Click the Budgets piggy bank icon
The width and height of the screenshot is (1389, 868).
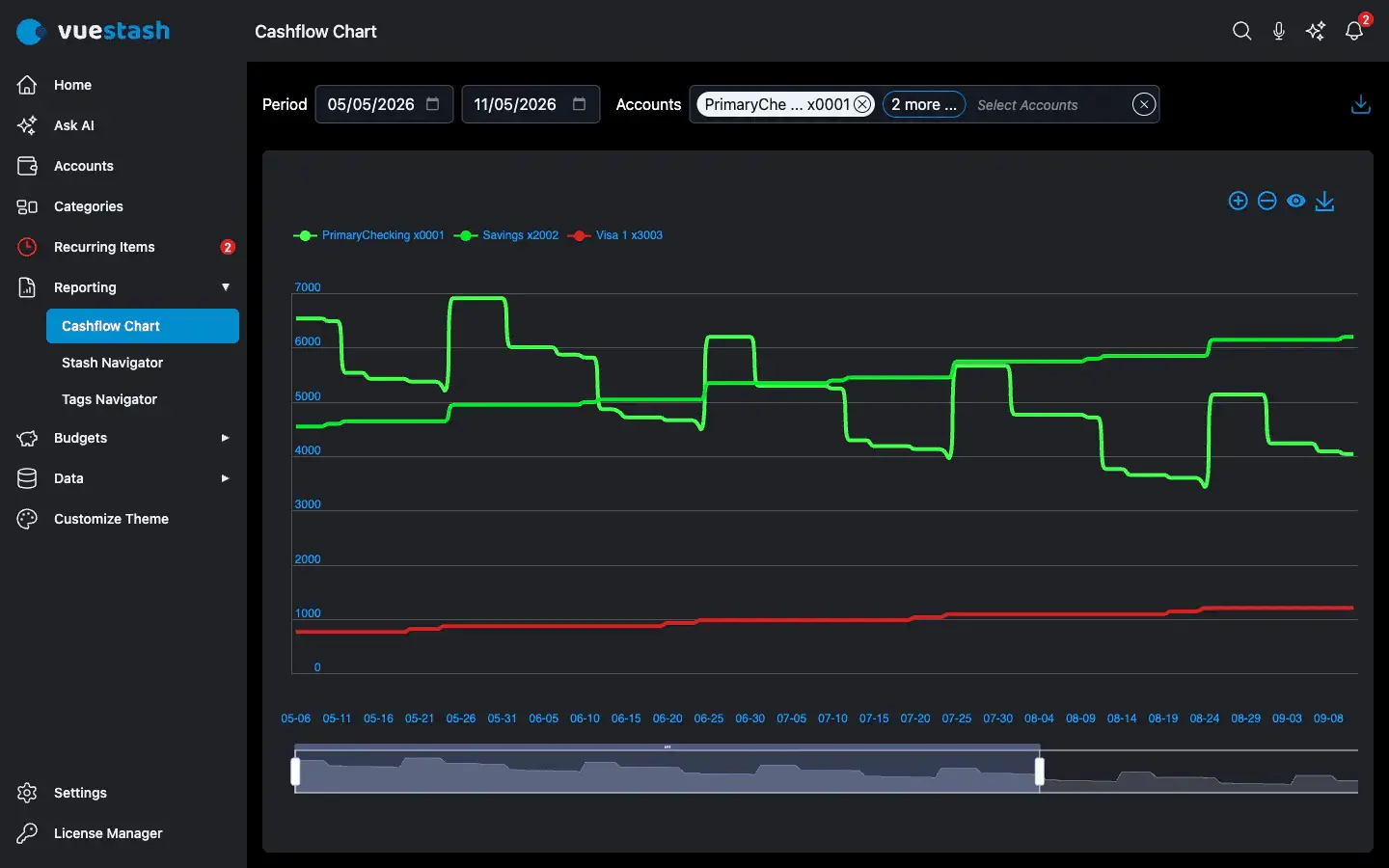click(x=27, y=438)
